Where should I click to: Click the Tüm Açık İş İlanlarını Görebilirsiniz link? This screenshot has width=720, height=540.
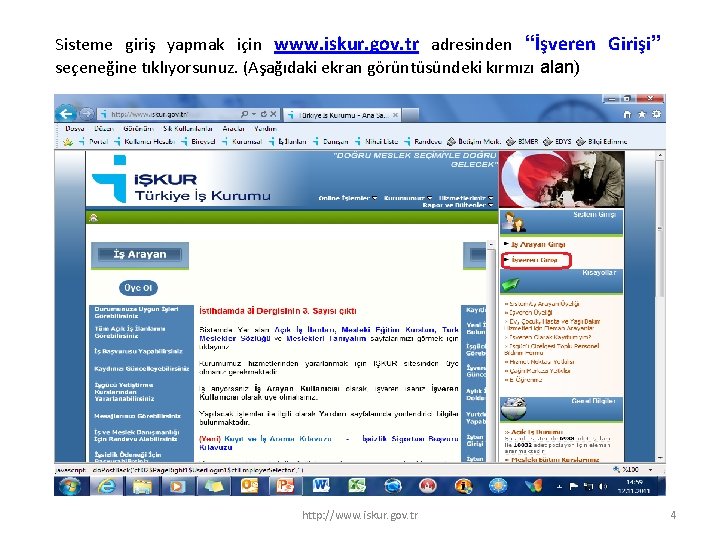click(x=130, y=332)
